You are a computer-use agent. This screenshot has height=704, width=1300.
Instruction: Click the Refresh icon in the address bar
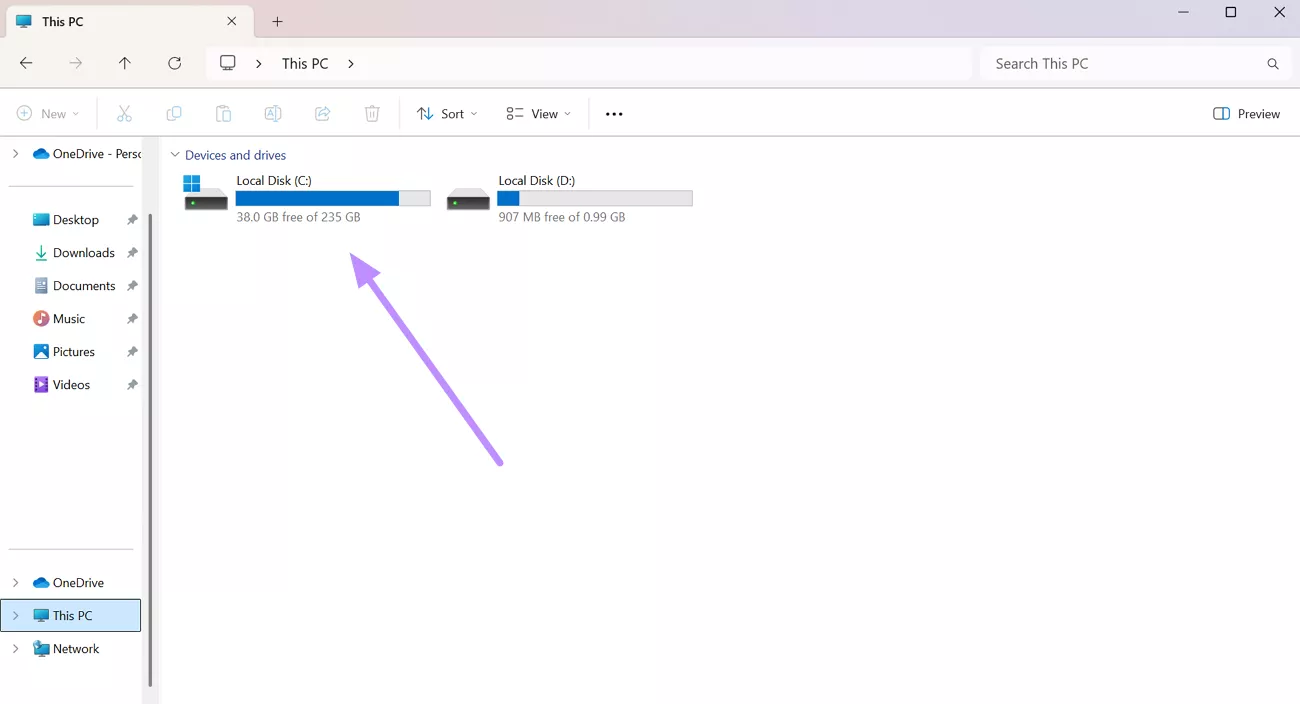click(175, 62)
